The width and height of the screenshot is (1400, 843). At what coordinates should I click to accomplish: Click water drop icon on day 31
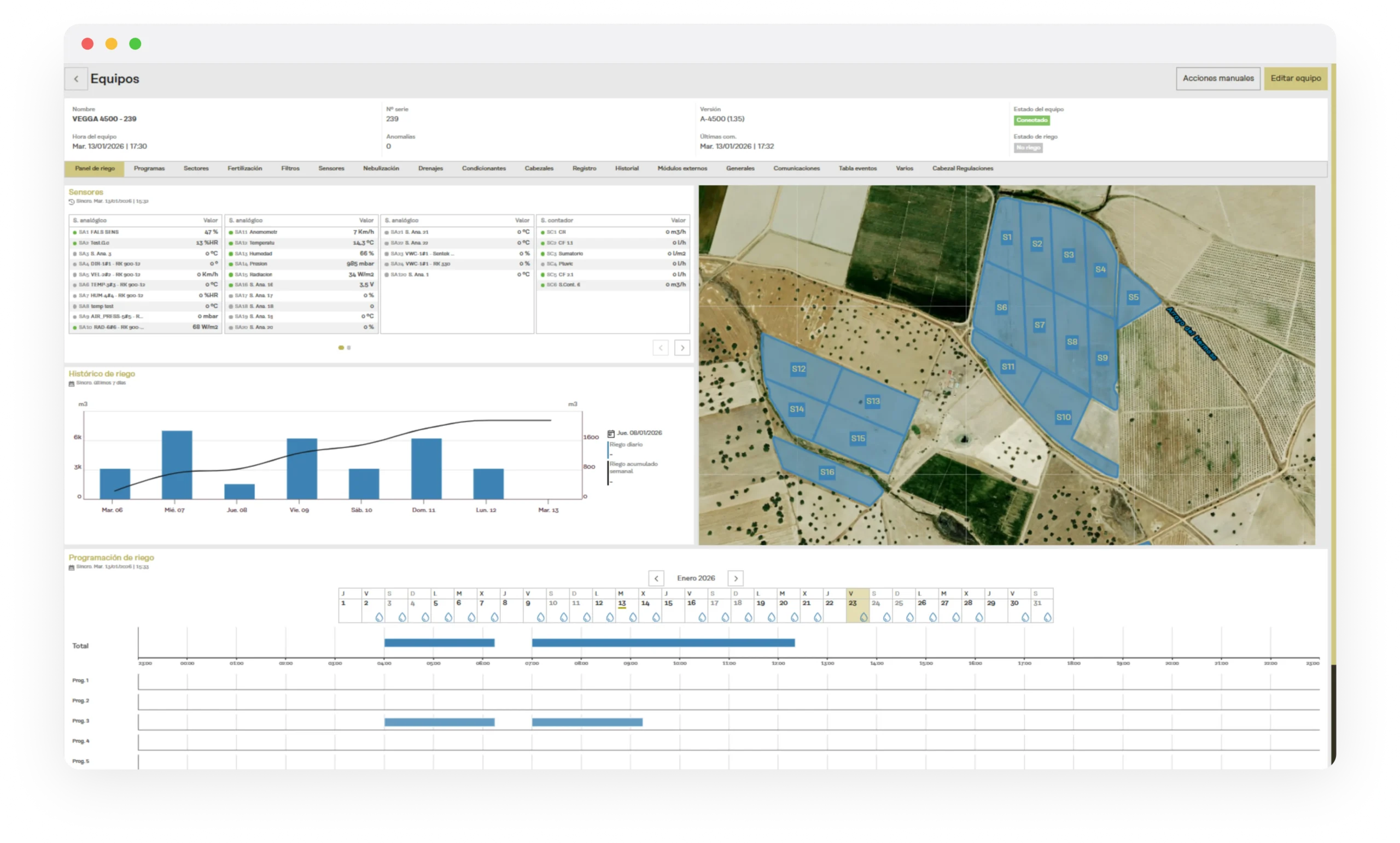(1047, 617)
